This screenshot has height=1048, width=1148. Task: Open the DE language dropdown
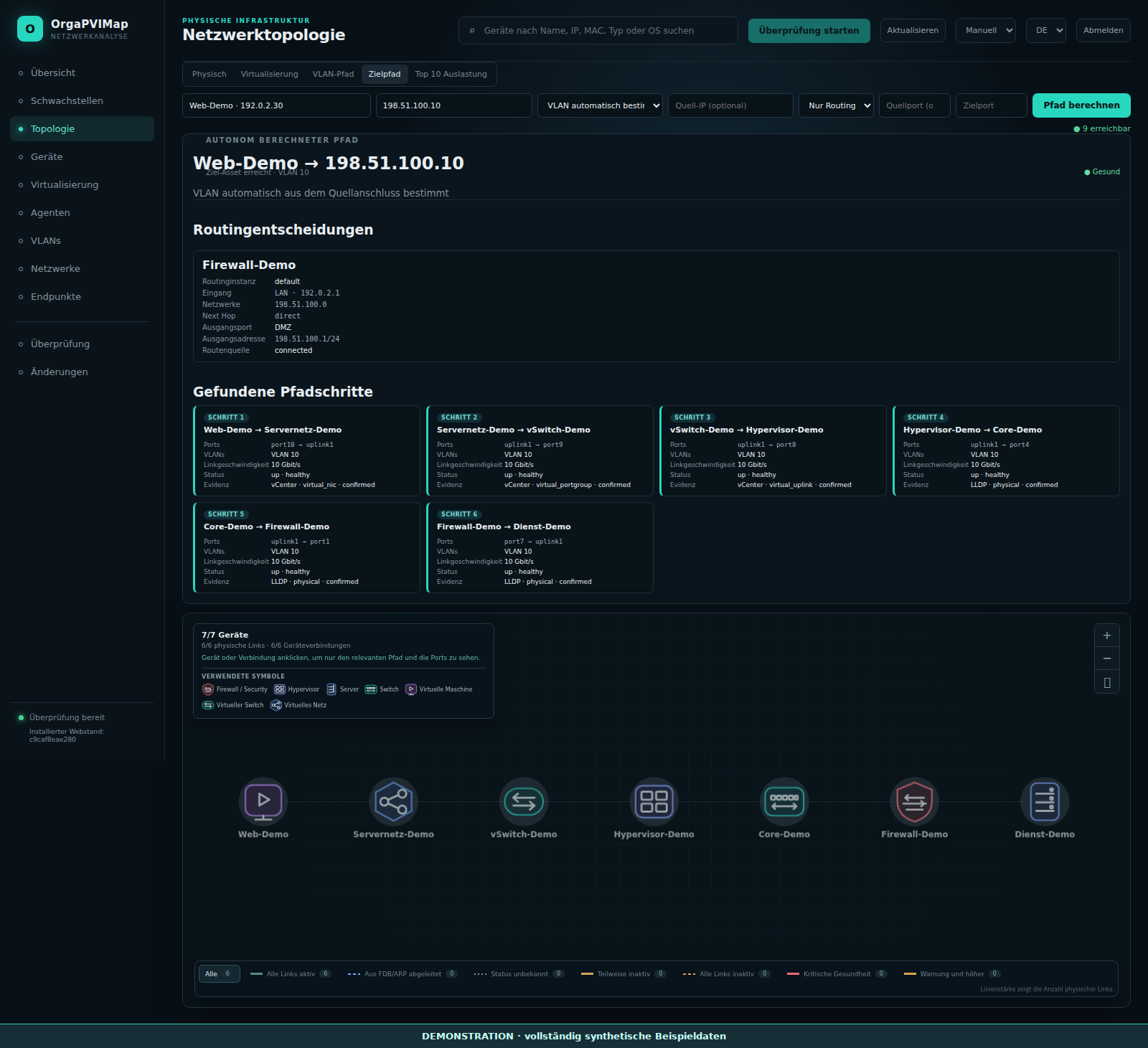1045,30
